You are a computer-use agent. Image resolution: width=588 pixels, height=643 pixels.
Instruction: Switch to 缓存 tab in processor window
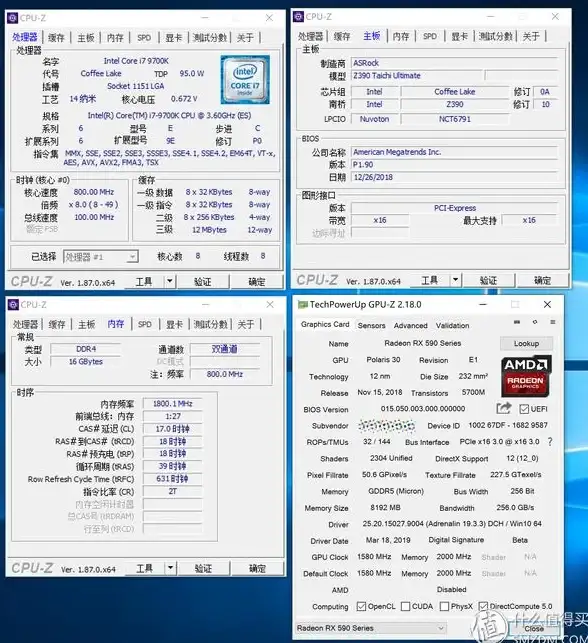(x=56, y=38)
